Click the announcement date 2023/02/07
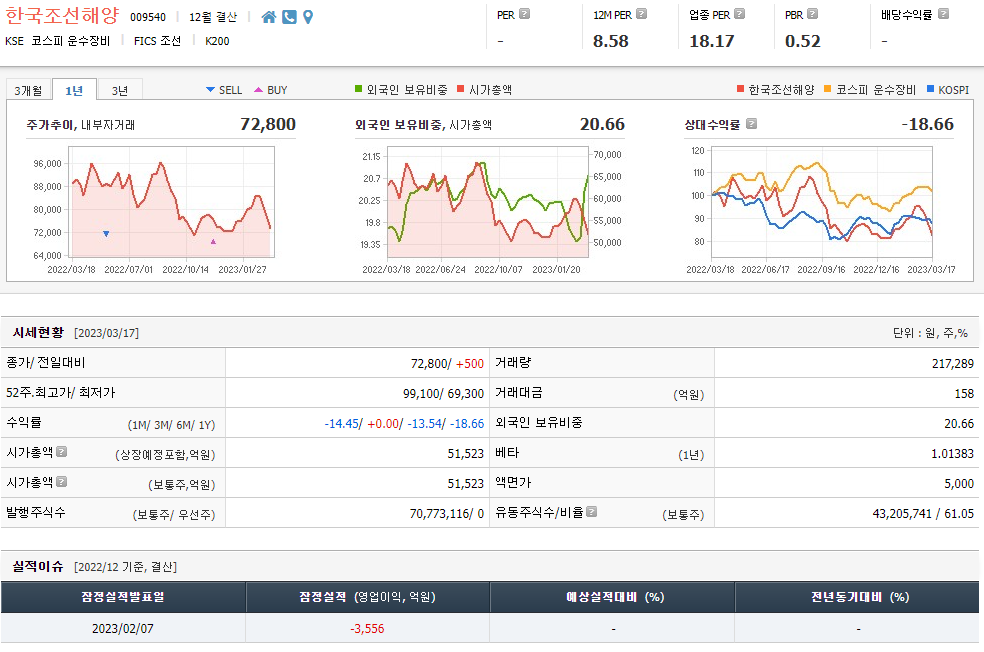 (x=123, y=628)
